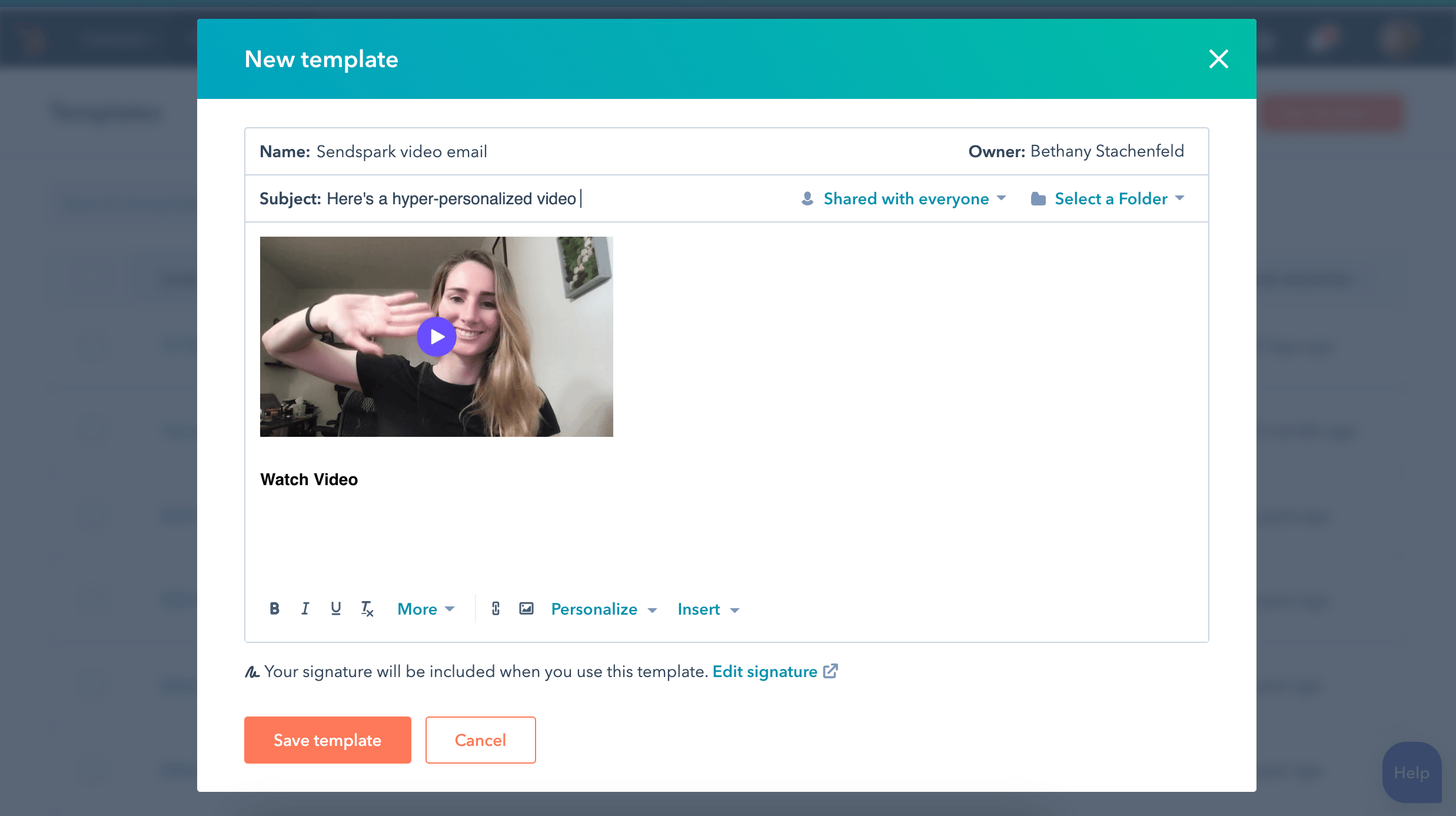Clear text formatting icon

(x=367, y=609)
